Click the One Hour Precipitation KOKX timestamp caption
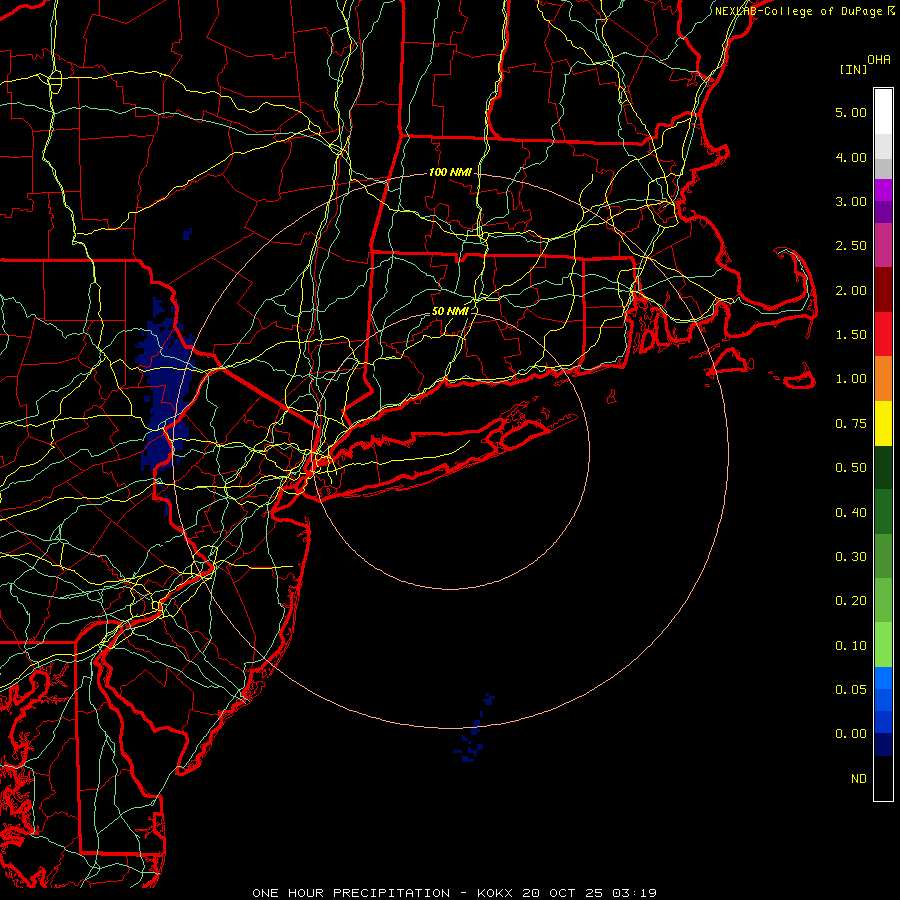Image resolution: width=900 pixels, height=900 pixels. pos(454,893)
